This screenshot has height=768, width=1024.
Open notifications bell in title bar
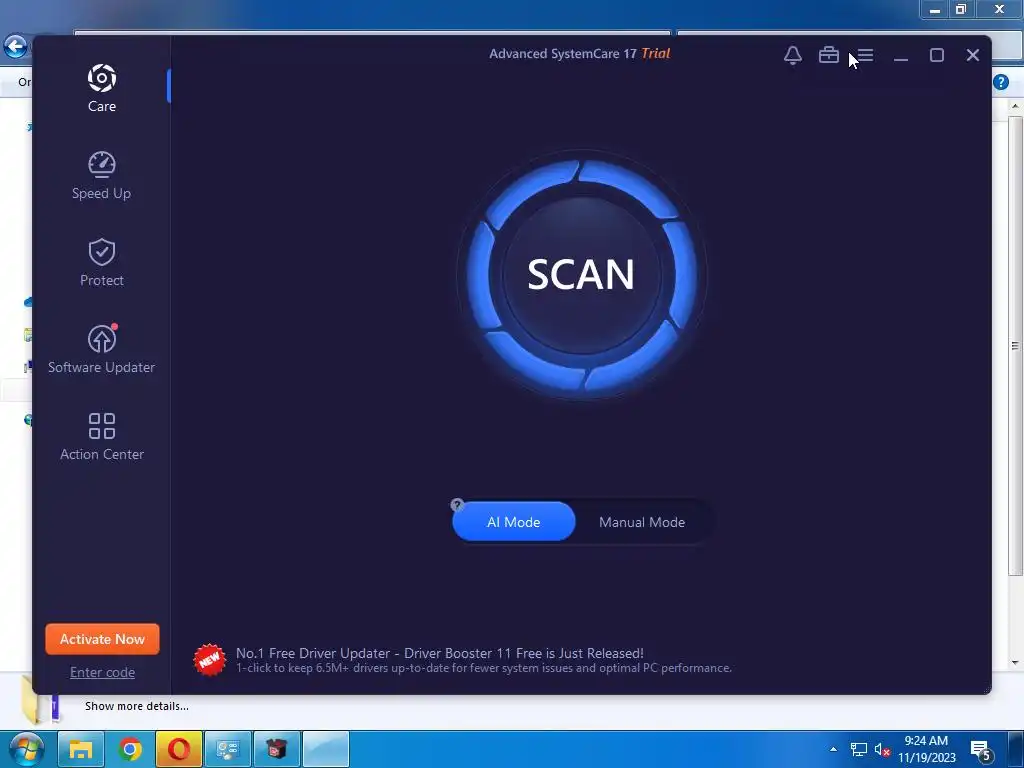pos(793,56)
